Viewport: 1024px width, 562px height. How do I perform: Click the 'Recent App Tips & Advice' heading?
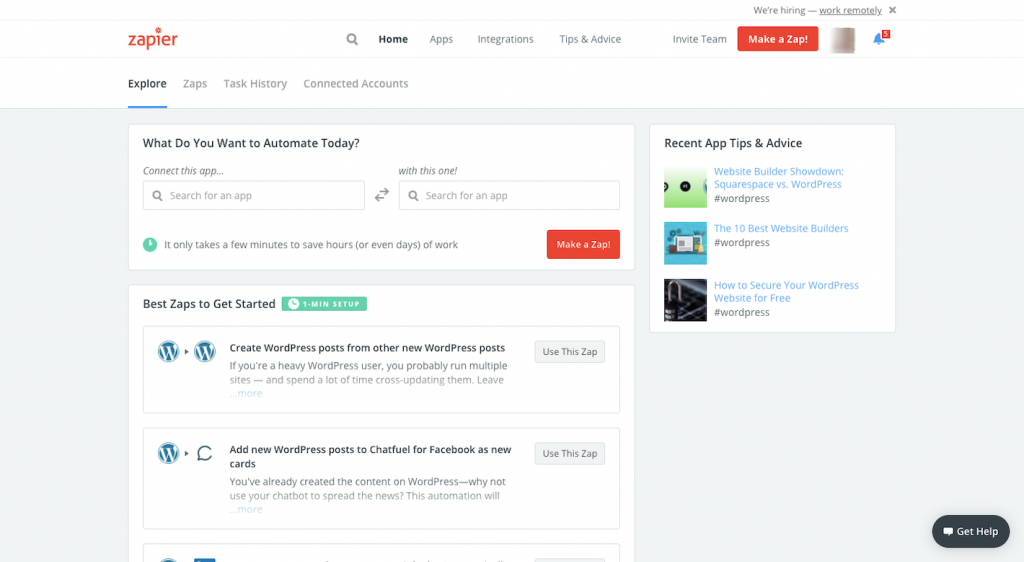tap(733, 143)
